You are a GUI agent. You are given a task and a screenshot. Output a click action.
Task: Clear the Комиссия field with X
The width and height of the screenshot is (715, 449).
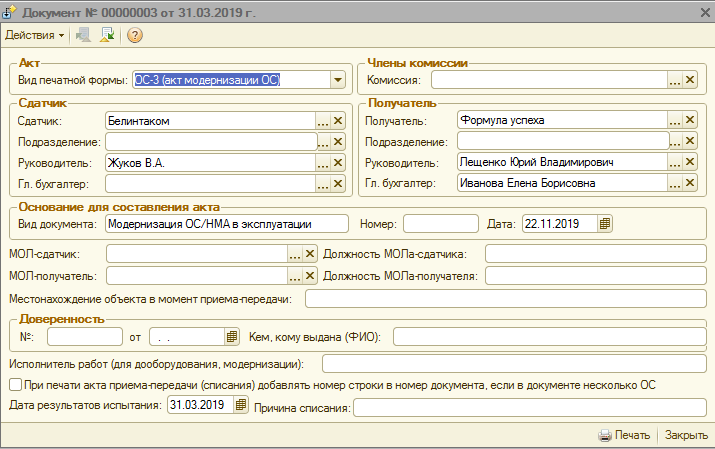pos(688,80)
